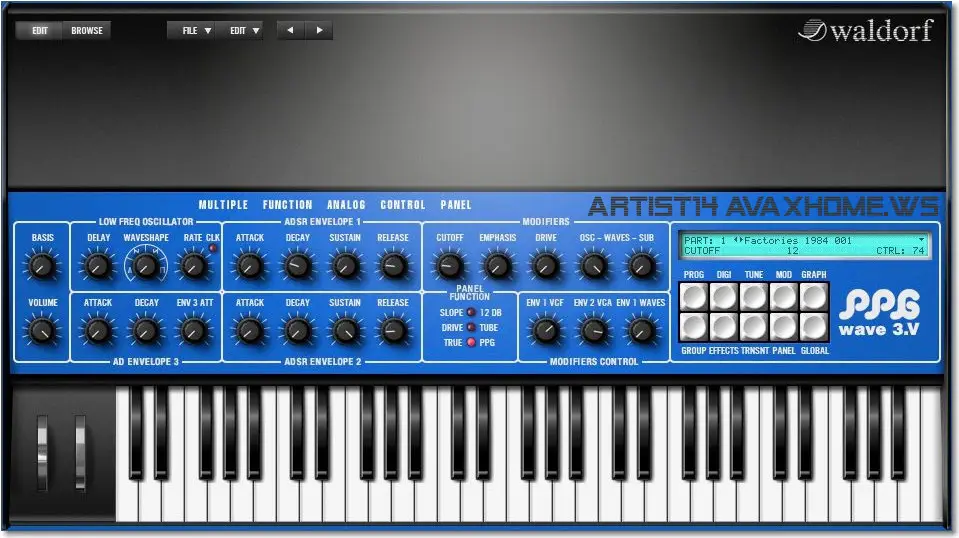This screenshot has width=959, height=538.
Task: Click ADSR Envelope 1 DECAY knob
Action: pyautogui.click(x=297, y=266)
